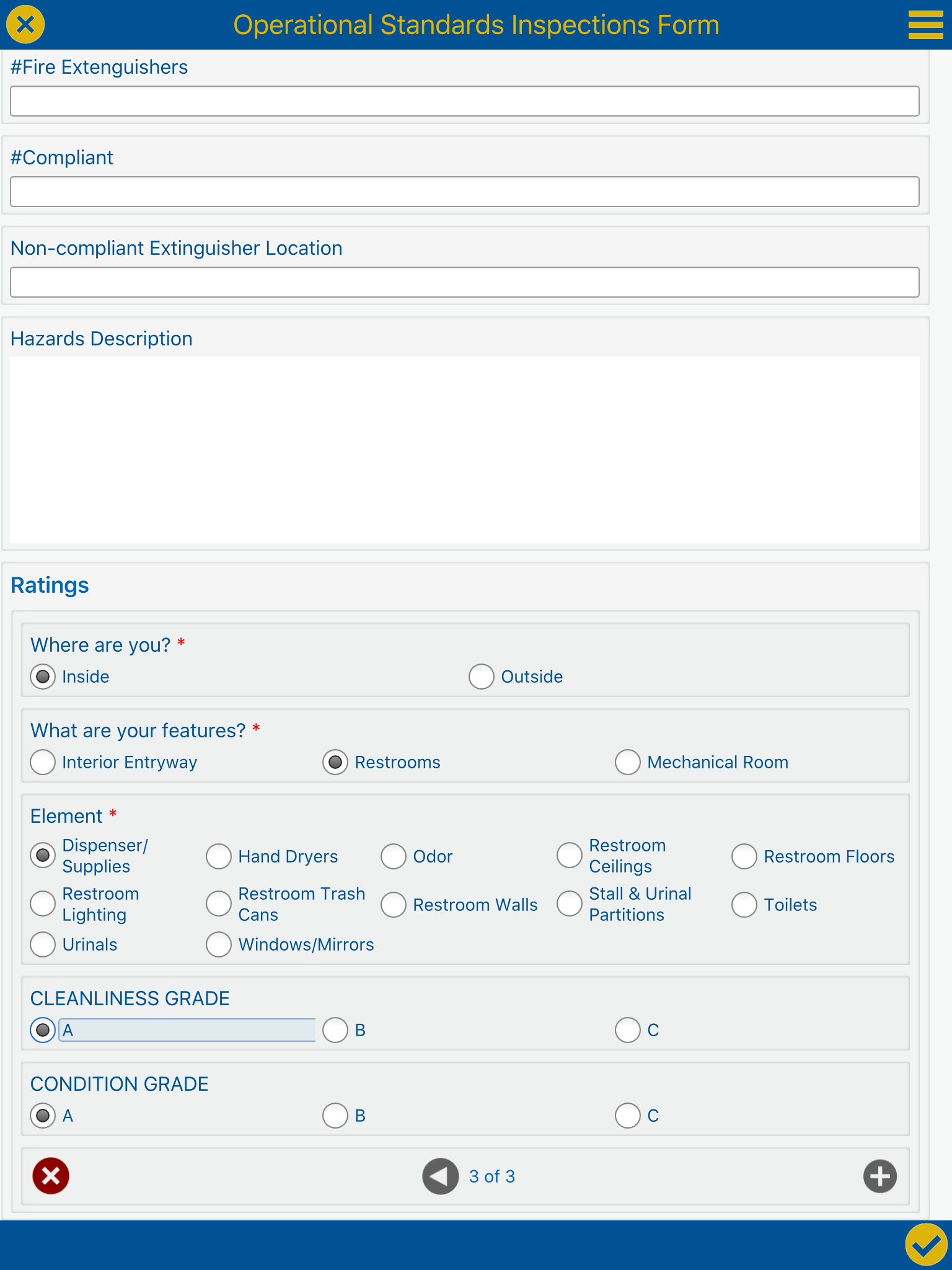
Task: Go to the previous rating entry
Action: pos(440,1176)
